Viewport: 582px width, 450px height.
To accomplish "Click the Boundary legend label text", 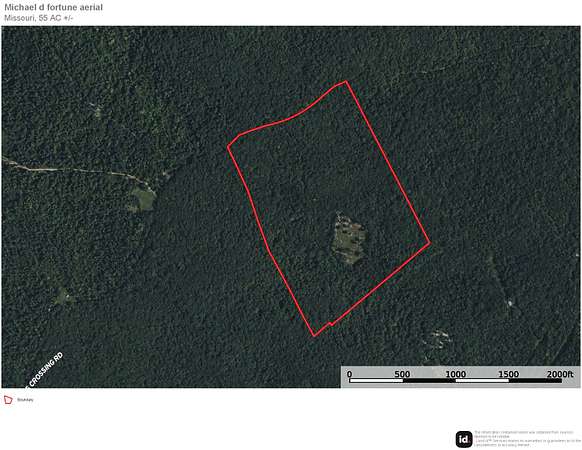I will pos(25,400).
